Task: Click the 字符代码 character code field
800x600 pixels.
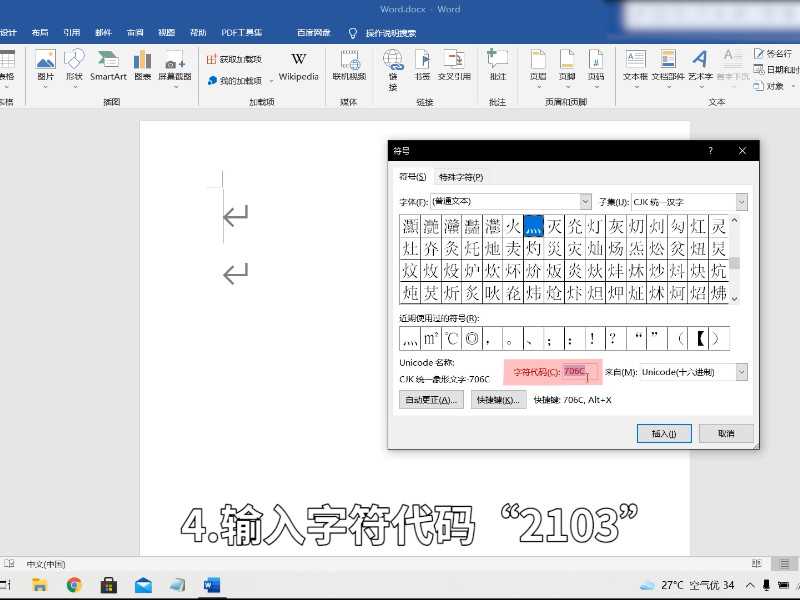Action: pyautogui.click(x=580, y=372)
